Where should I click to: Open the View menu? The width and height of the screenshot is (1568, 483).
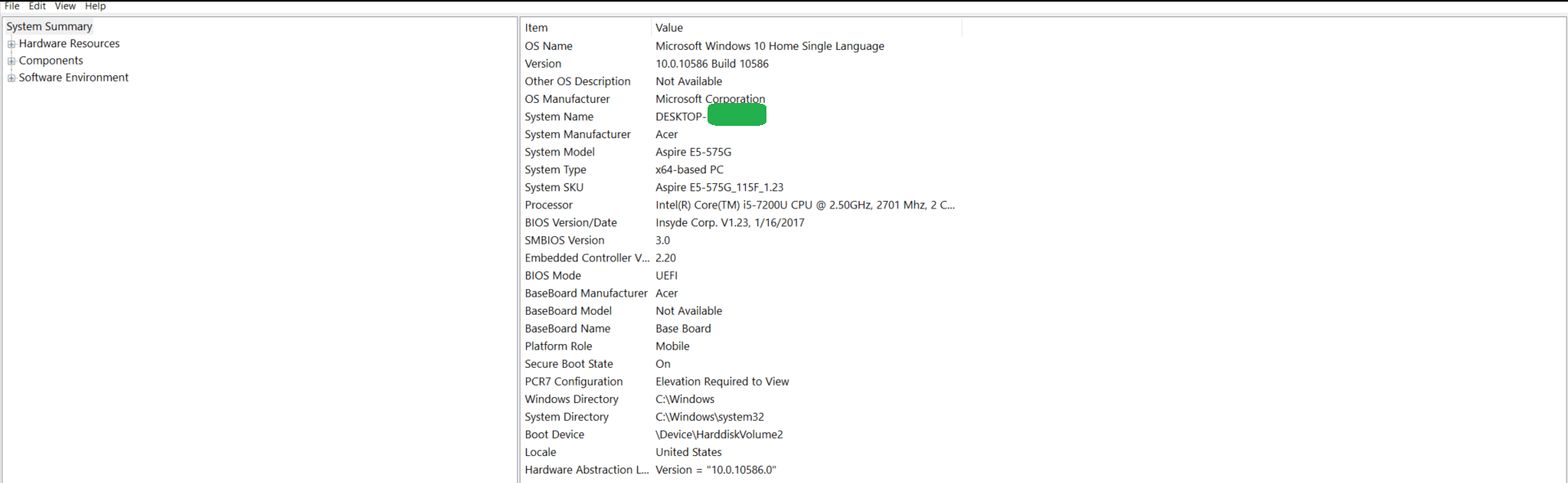[65, 6]
